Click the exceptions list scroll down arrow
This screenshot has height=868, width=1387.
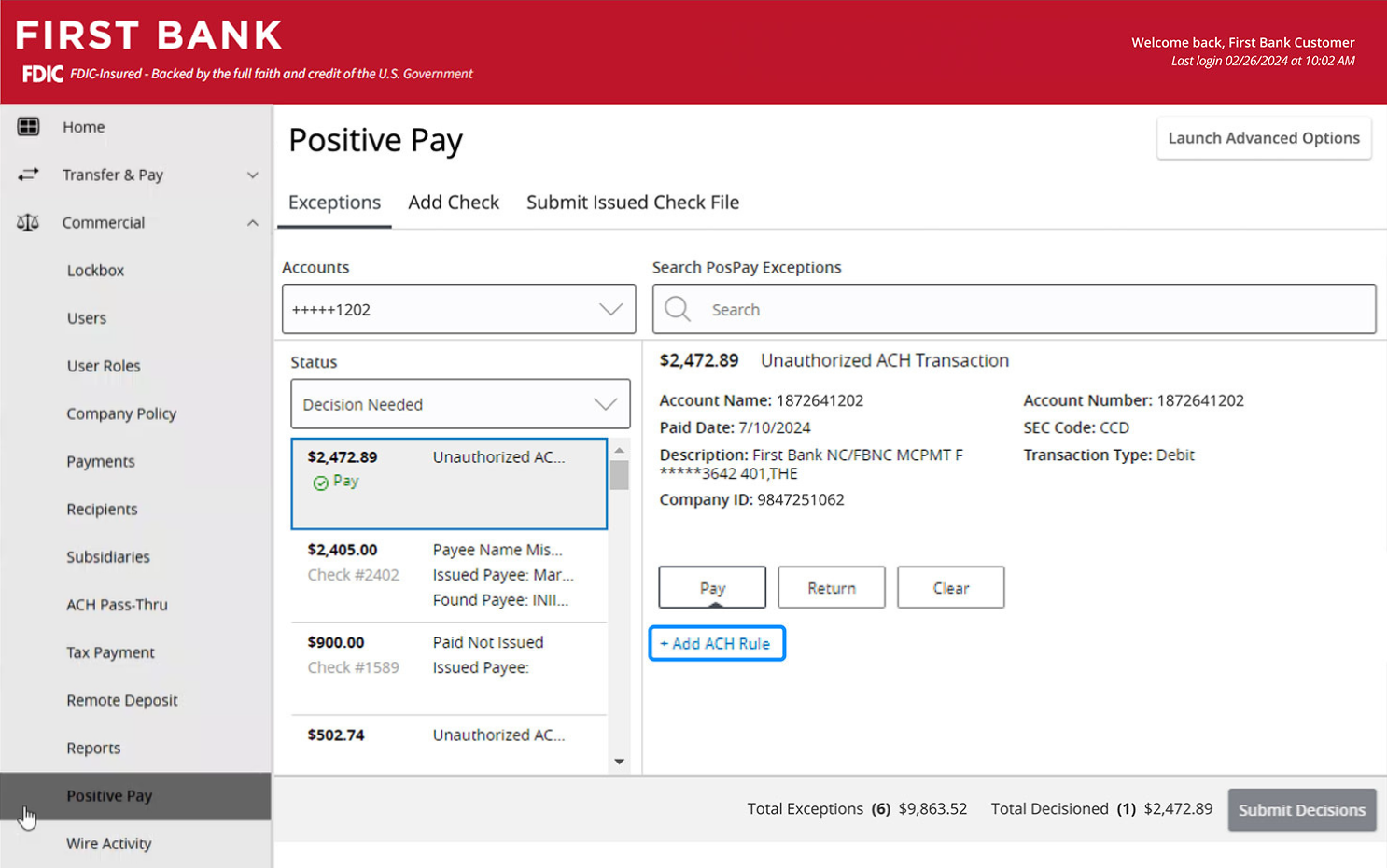(619, 762)
